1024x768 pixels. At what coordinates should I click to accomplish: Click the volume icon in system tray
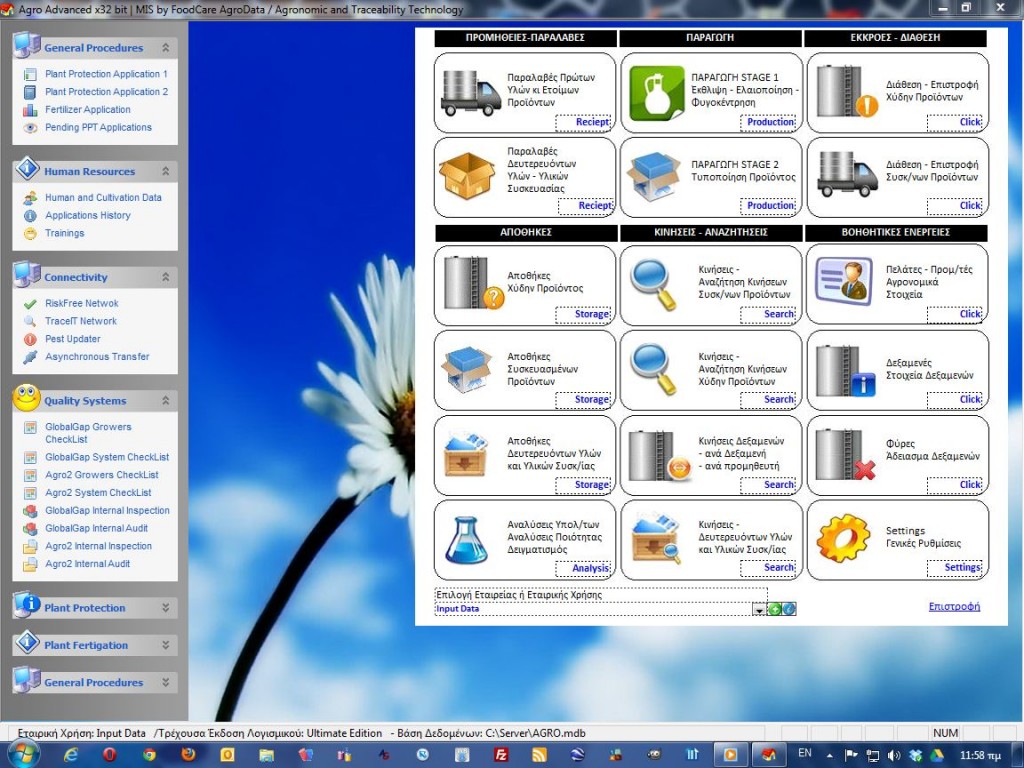coord(894,756)
